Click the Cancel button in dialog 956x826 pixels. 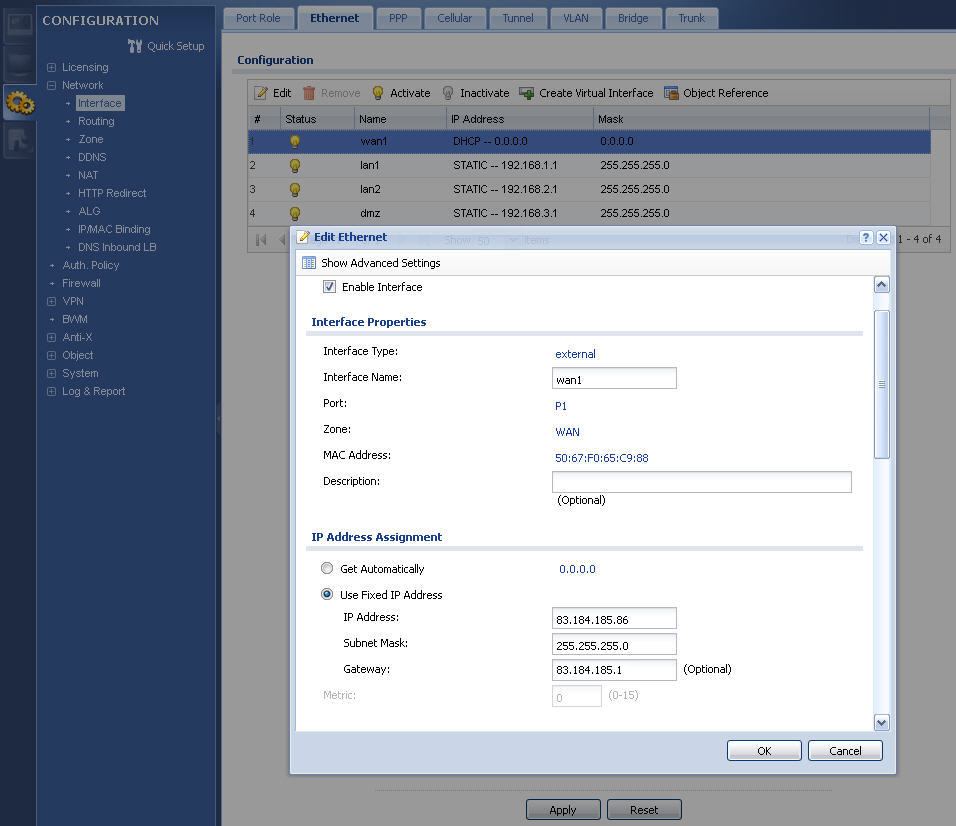point(845,751)
